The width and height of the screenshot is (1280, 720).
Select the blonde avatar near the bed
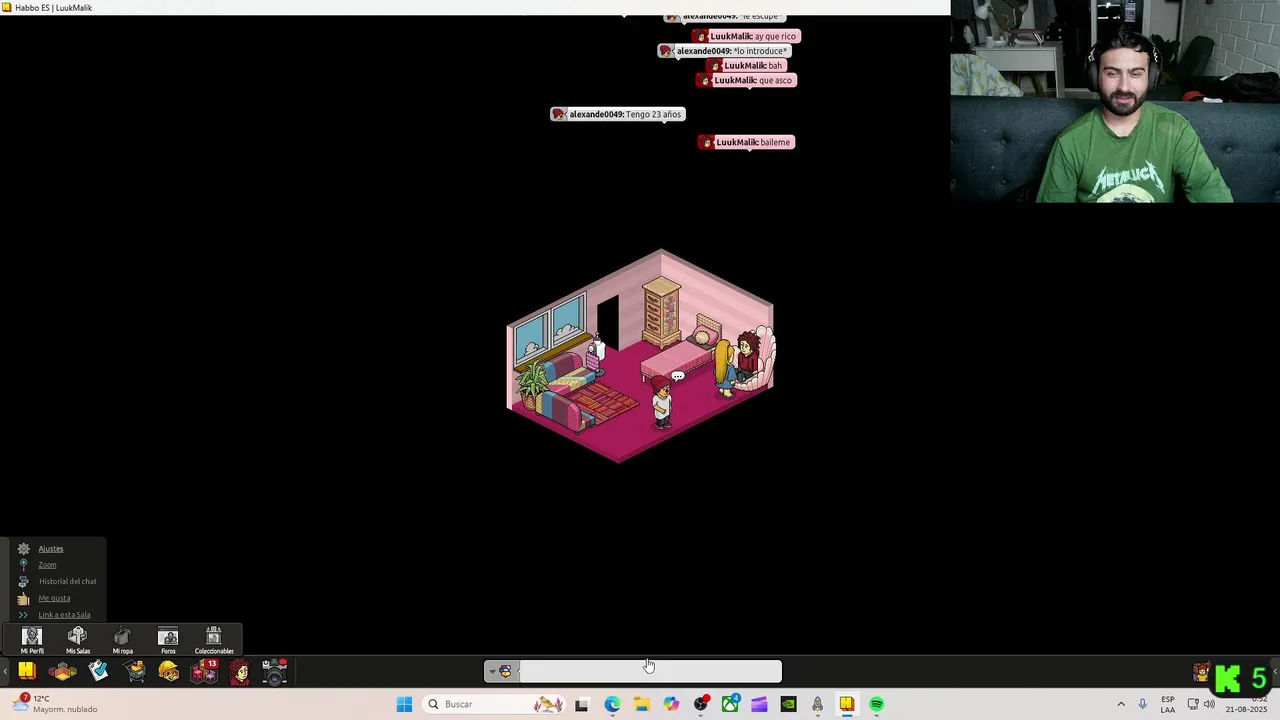click(x=723, y=367)
